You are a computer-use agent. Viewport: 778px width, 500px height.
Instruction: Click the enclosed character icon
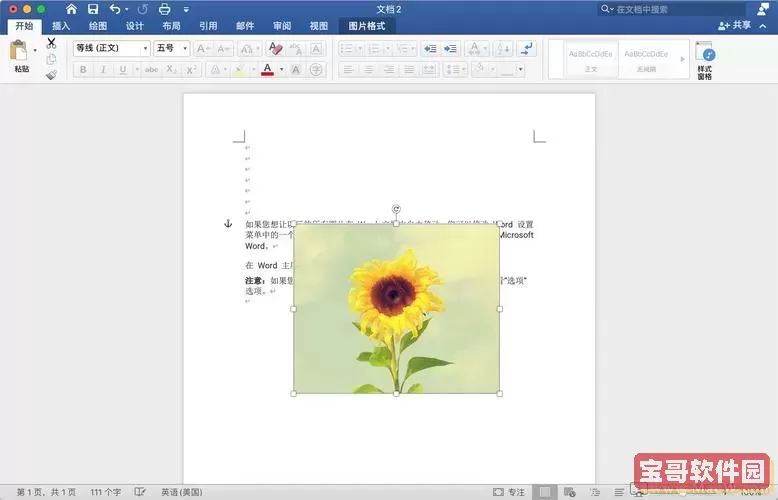pos(316,70)
